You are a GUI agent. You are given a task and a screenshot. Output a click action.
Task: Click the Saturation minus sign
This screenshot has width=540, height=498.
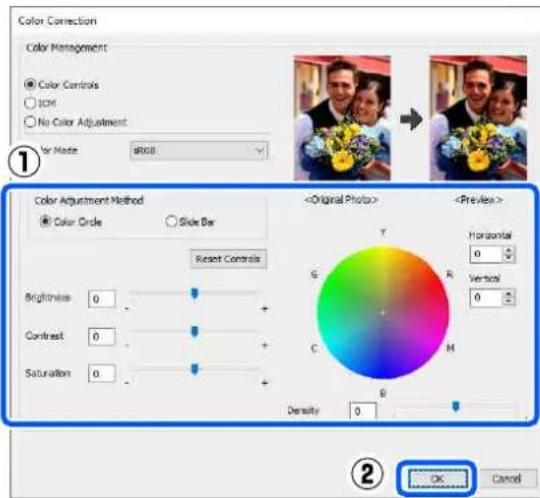[127, 383]
